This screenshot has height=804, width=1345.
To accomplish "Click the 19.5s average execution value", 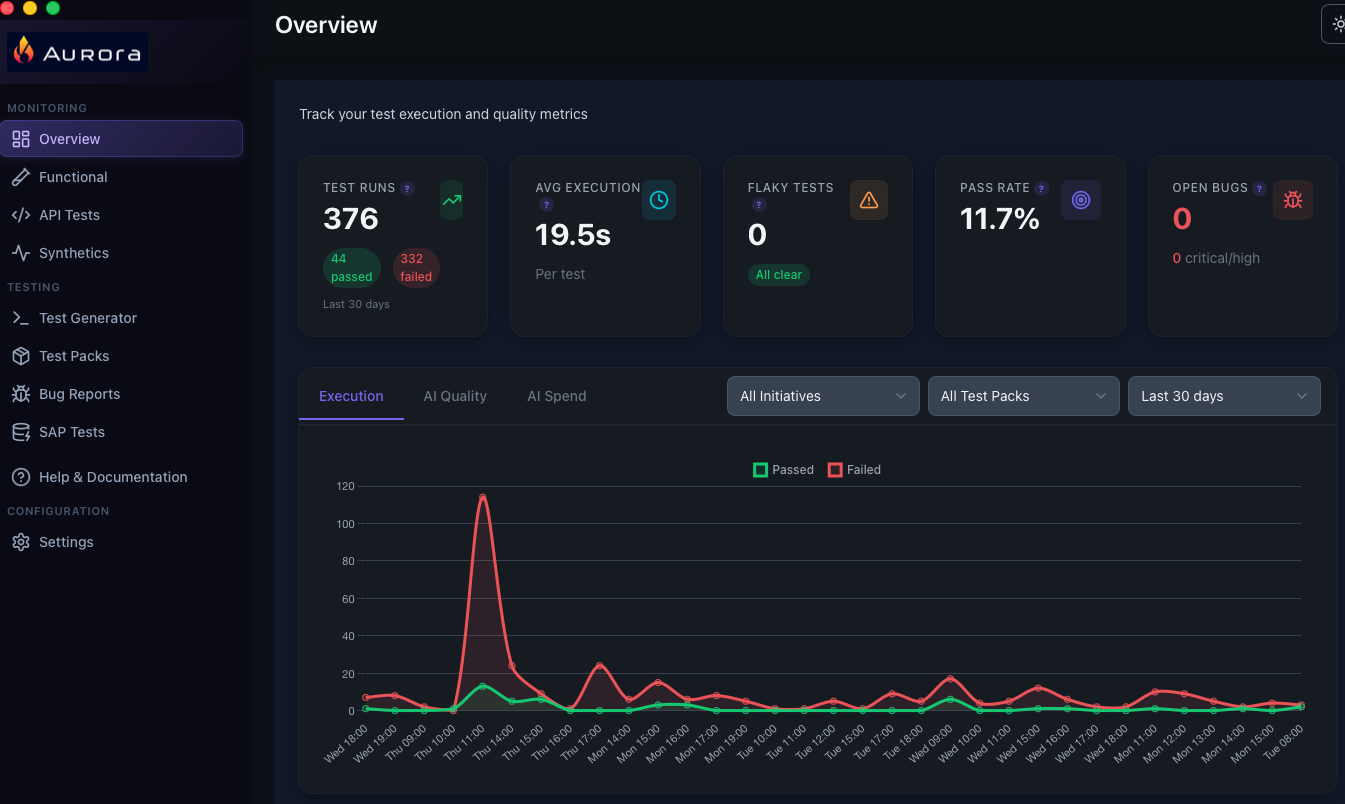I will click(x=573, y=235).
